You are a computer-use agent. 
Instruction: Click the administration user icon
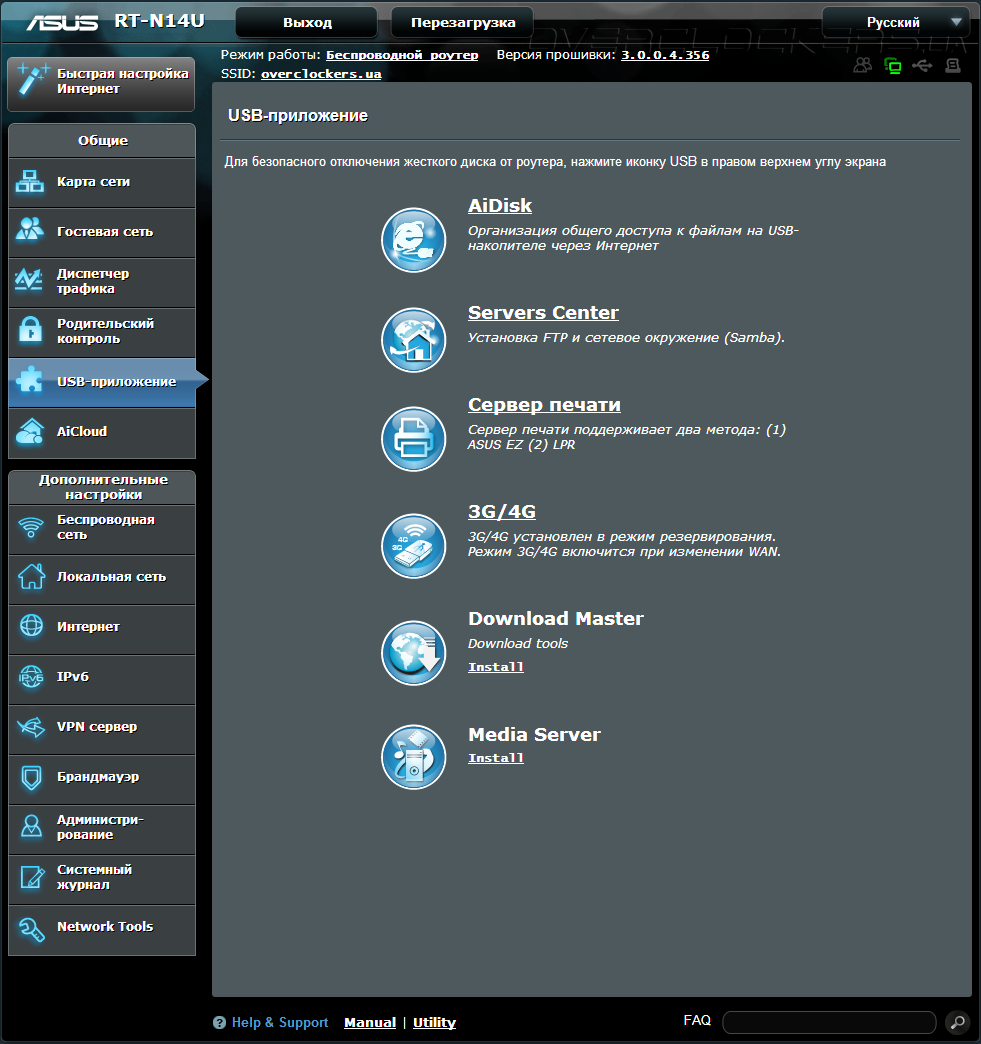[31, 827]
